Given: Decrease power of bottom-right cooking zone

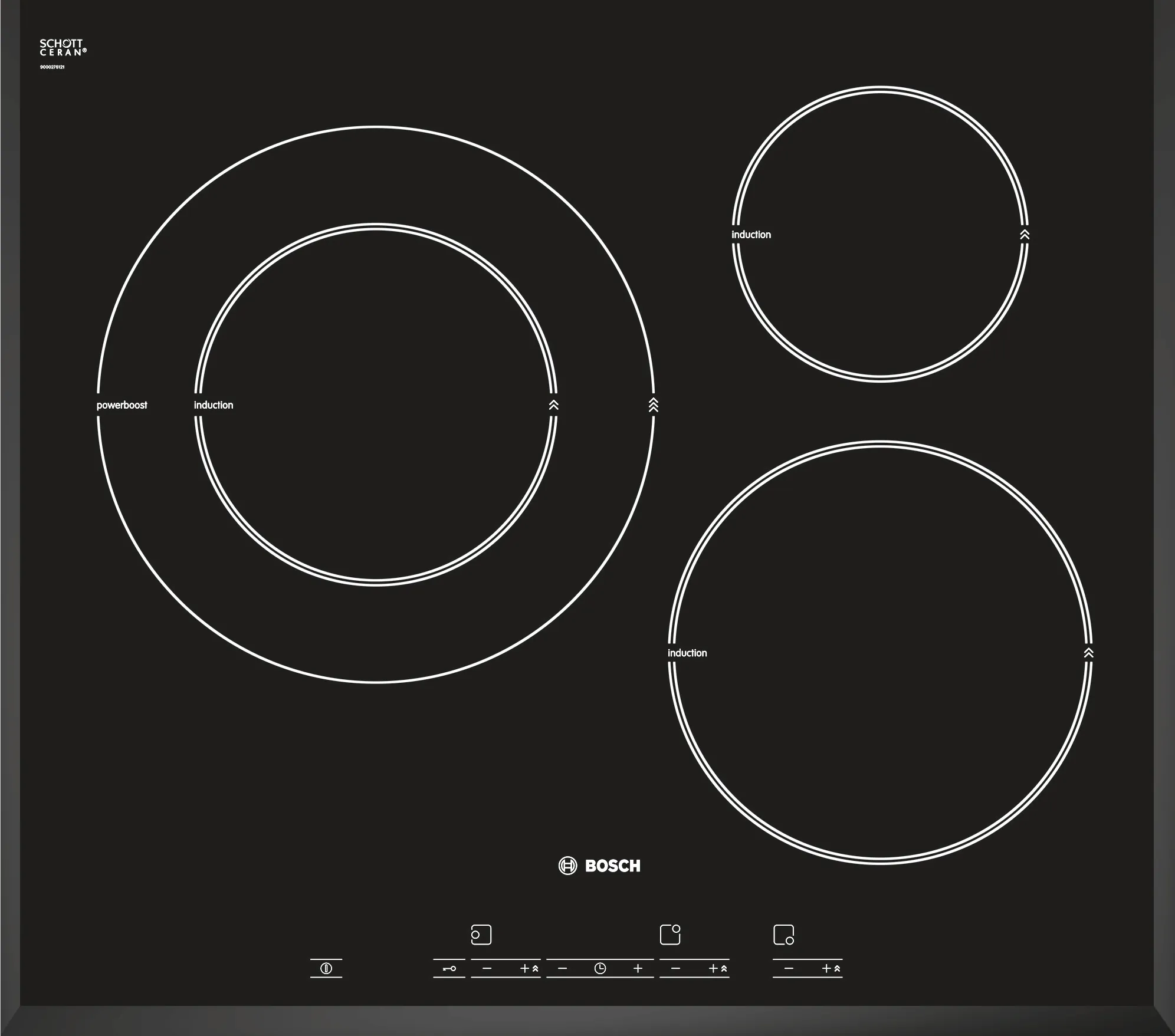Looking at the screenshot, I should click(x=789, y=968).
